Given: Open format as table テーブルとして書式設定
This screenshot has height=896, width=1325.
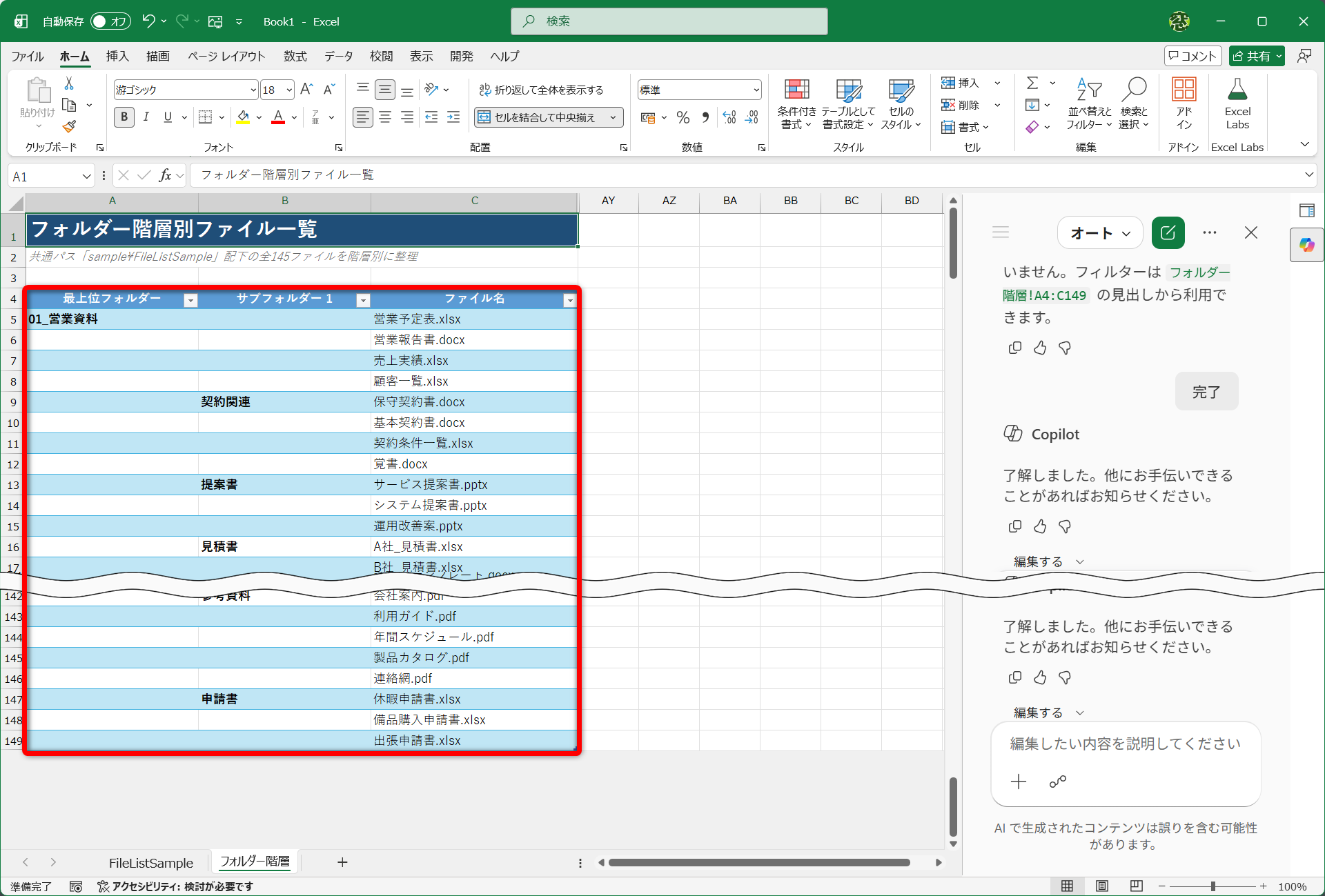Looking at the screenshot, I should pyautogui.click(x=848, y=103).
